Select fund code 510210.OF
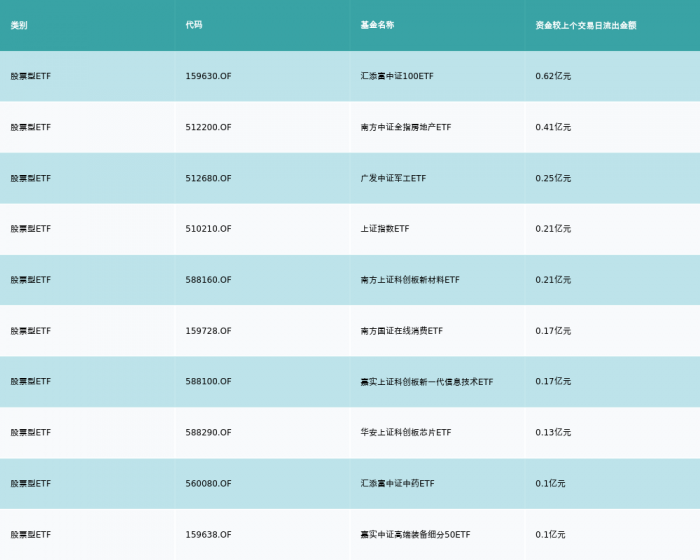The image size is (700, 560). (208, 229)
